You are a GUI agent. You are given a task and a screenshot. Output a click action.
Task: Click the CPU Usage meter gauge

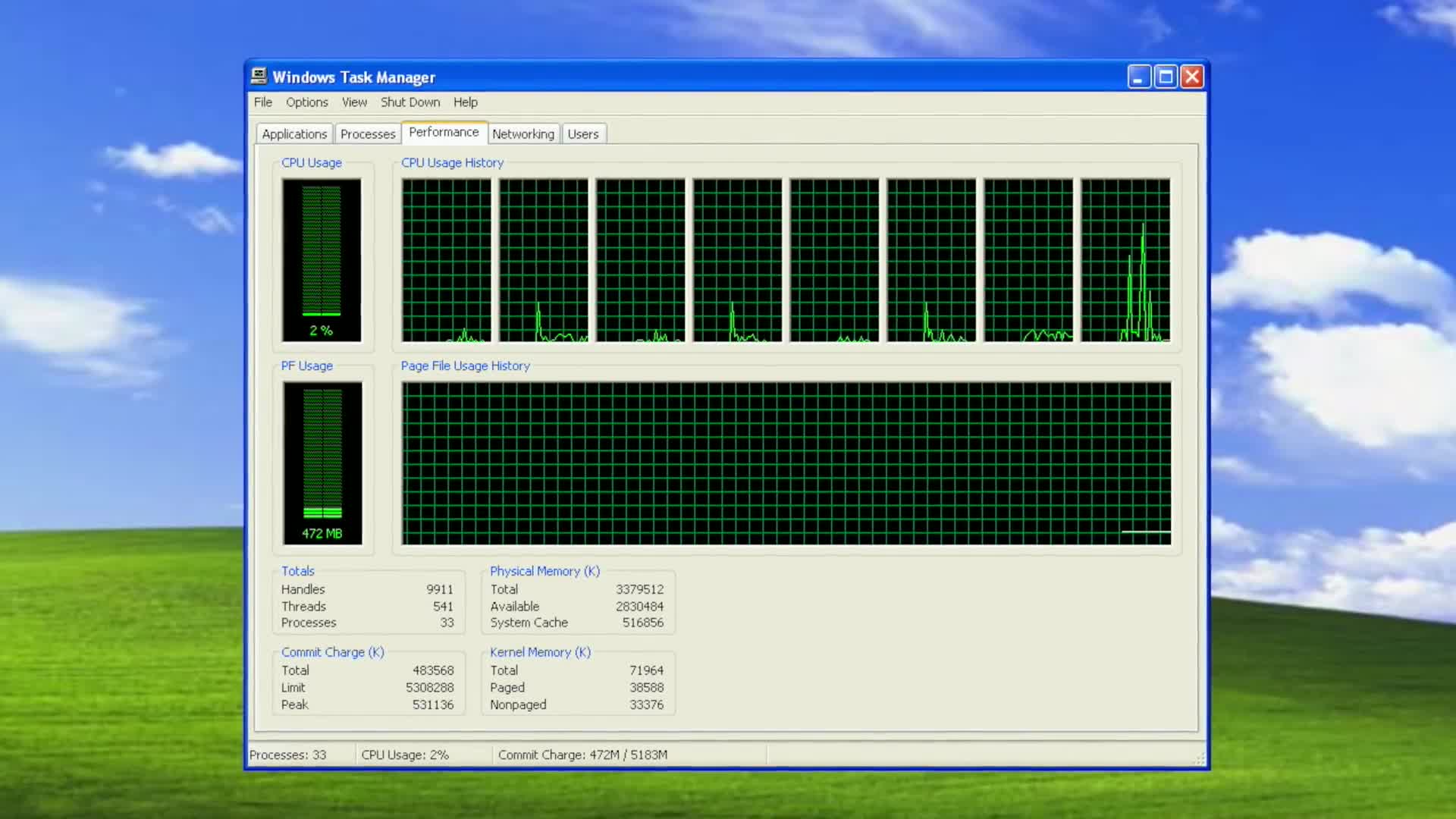(x=322, y=260)
